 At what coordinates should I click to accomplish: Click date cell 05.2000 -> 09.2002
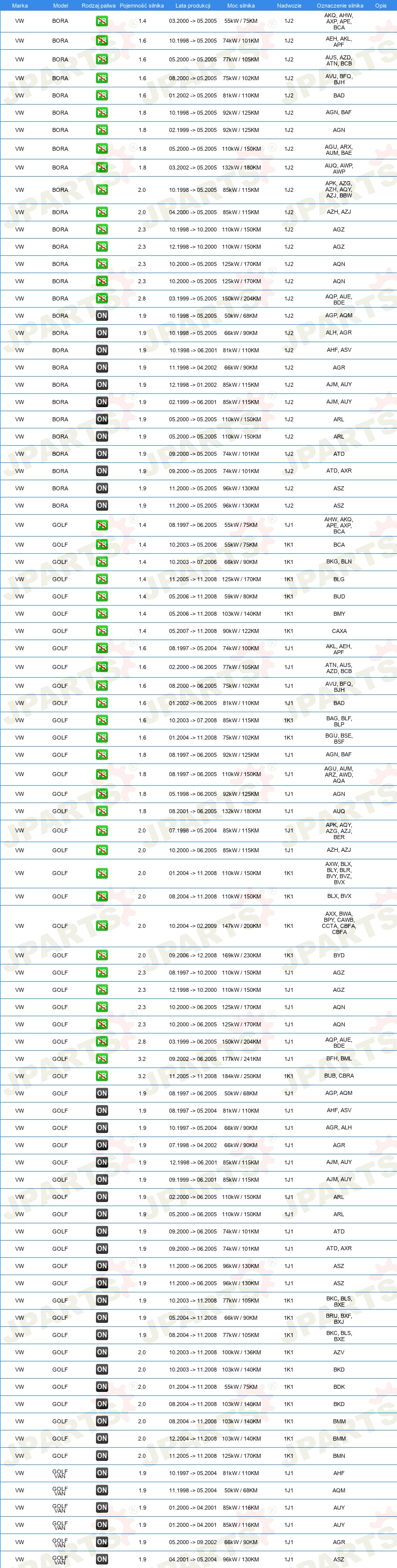coord(193,1542)
